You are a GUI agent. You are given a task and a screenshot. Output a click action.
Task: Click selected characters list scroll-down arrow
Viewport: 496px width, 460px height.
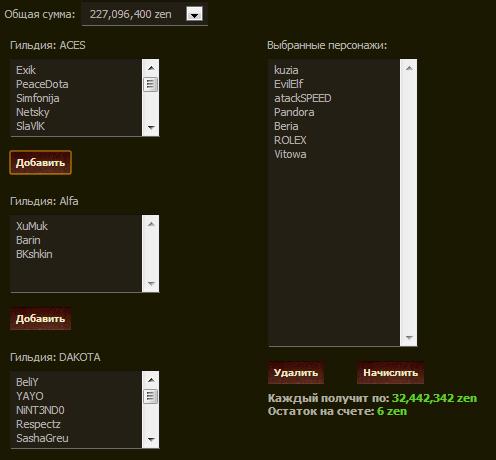click(409, 338)
